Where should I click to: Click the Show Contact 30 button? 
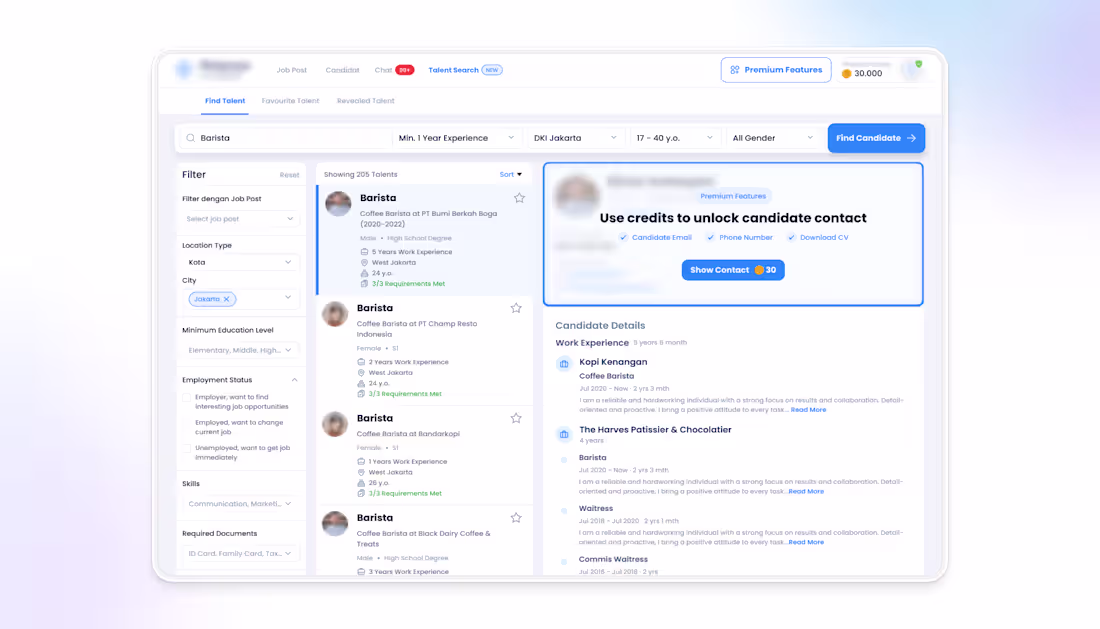[733, 270]
